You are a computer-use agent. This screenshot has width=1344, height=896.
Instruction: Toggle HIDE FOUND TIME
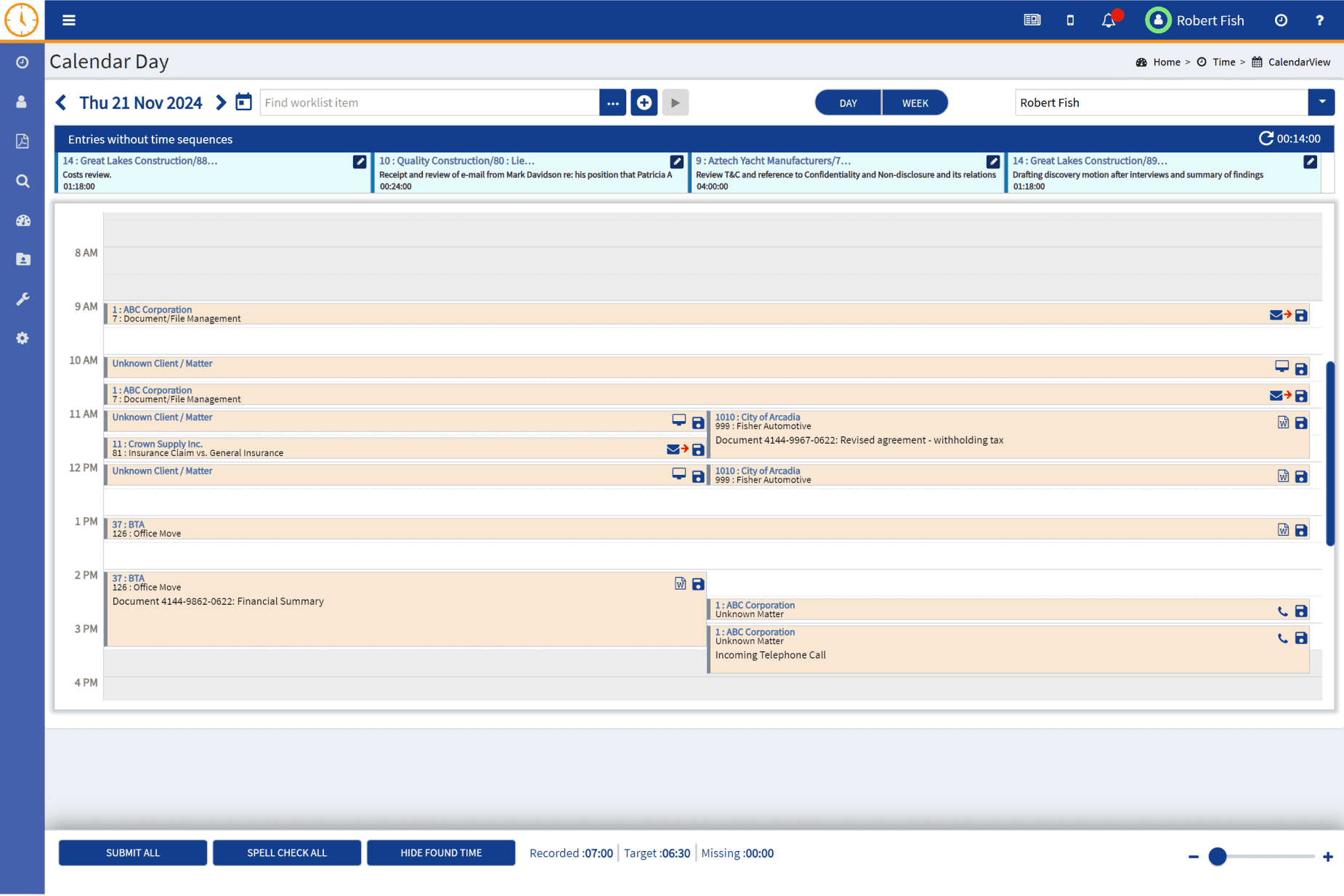[441, 852]
